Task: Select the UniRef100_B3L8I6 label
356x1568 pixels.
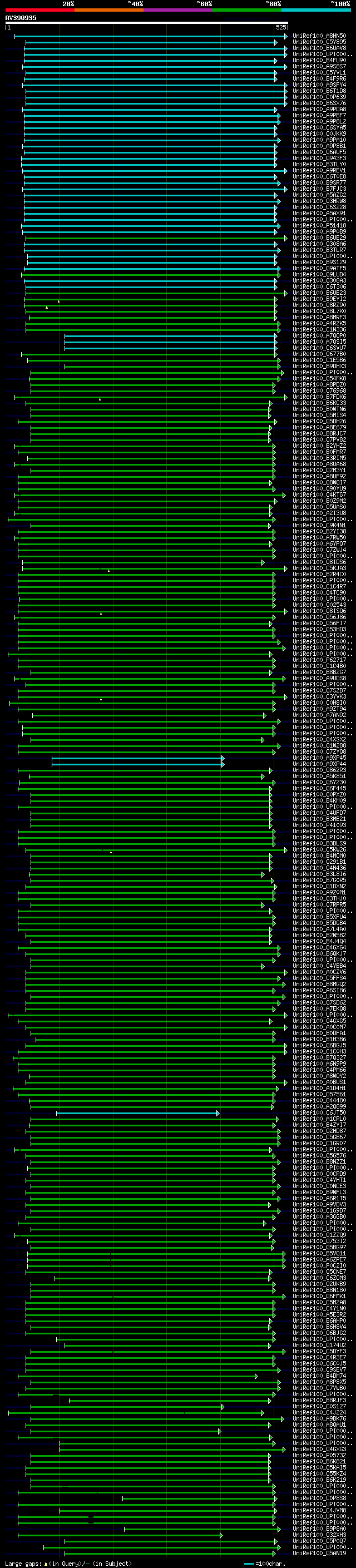Action: tap(319, 874)
